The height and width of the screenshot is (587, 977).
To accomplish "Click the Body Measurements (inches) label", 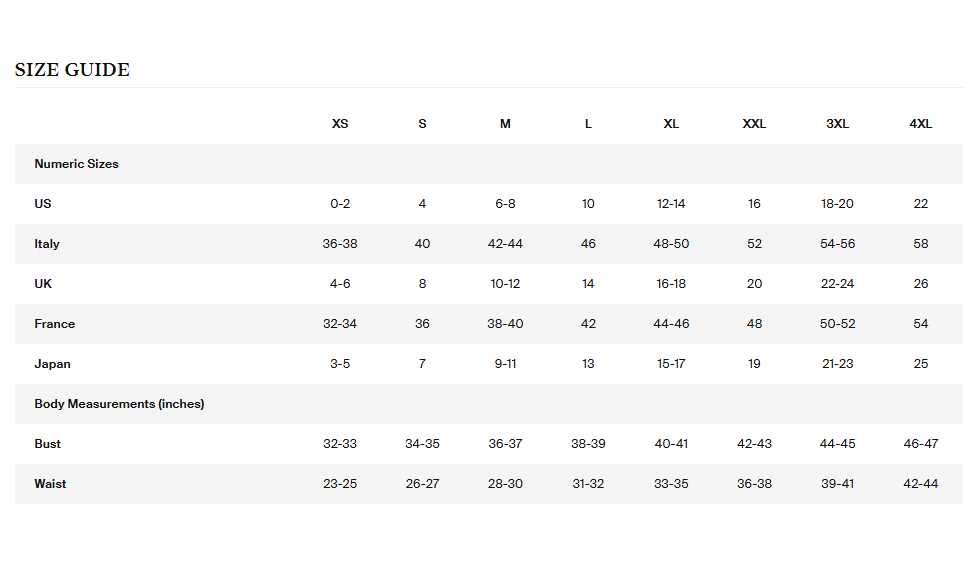I will click(119, 404).
